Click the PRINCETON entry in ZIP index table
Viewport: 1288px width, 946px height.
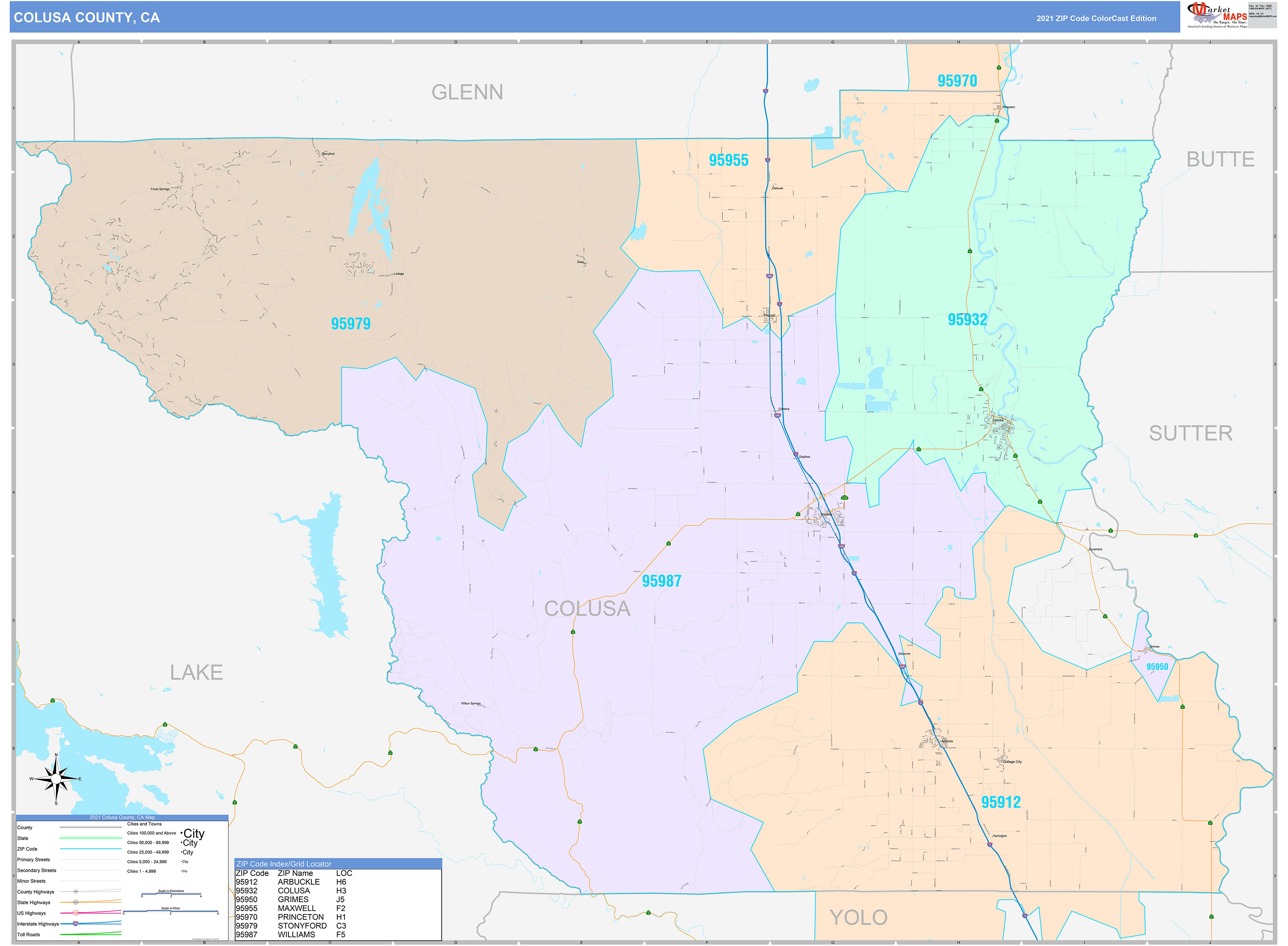click(300, 917)
